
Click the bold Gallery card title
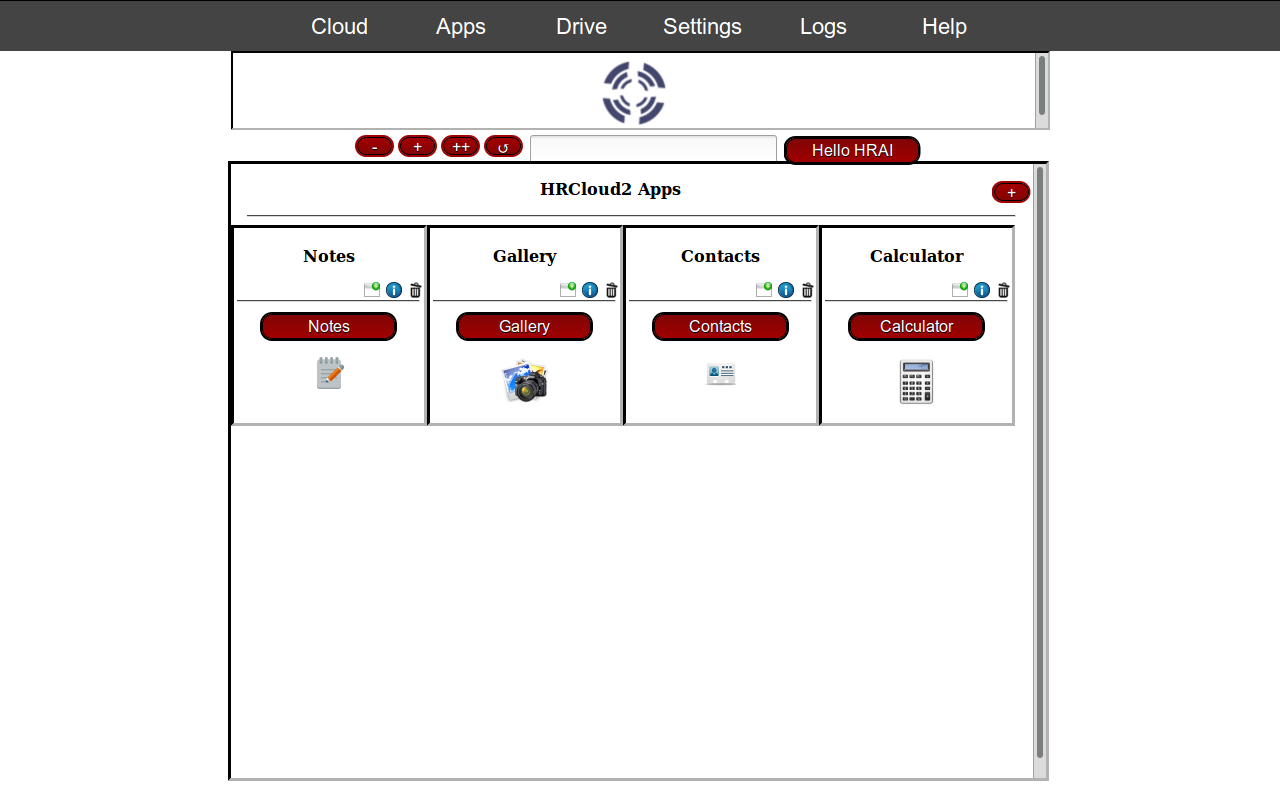click(x=525, y=256)
